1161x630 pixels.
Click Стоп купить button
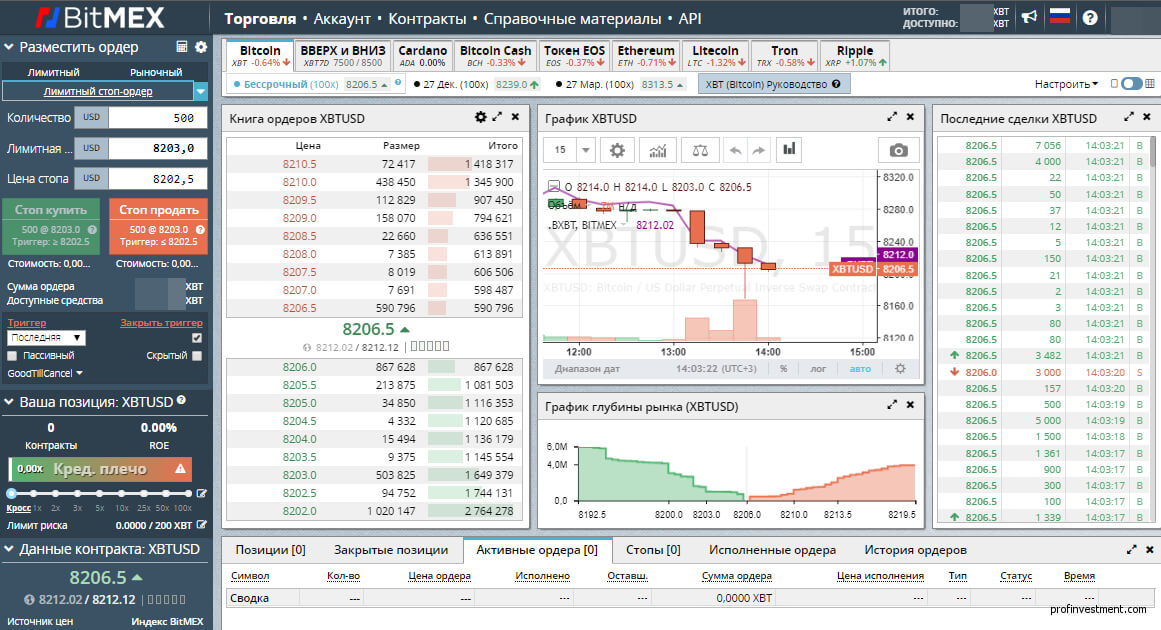(52, 227)
